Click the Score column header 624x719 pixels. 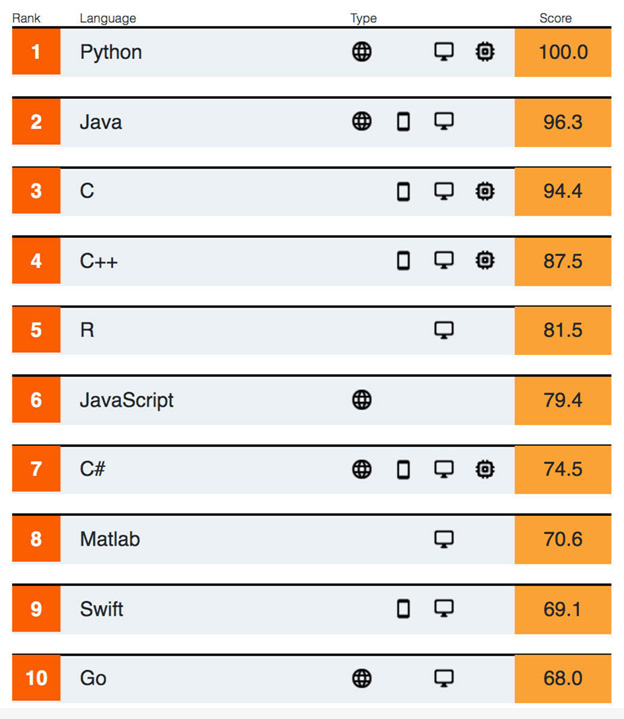555,18
